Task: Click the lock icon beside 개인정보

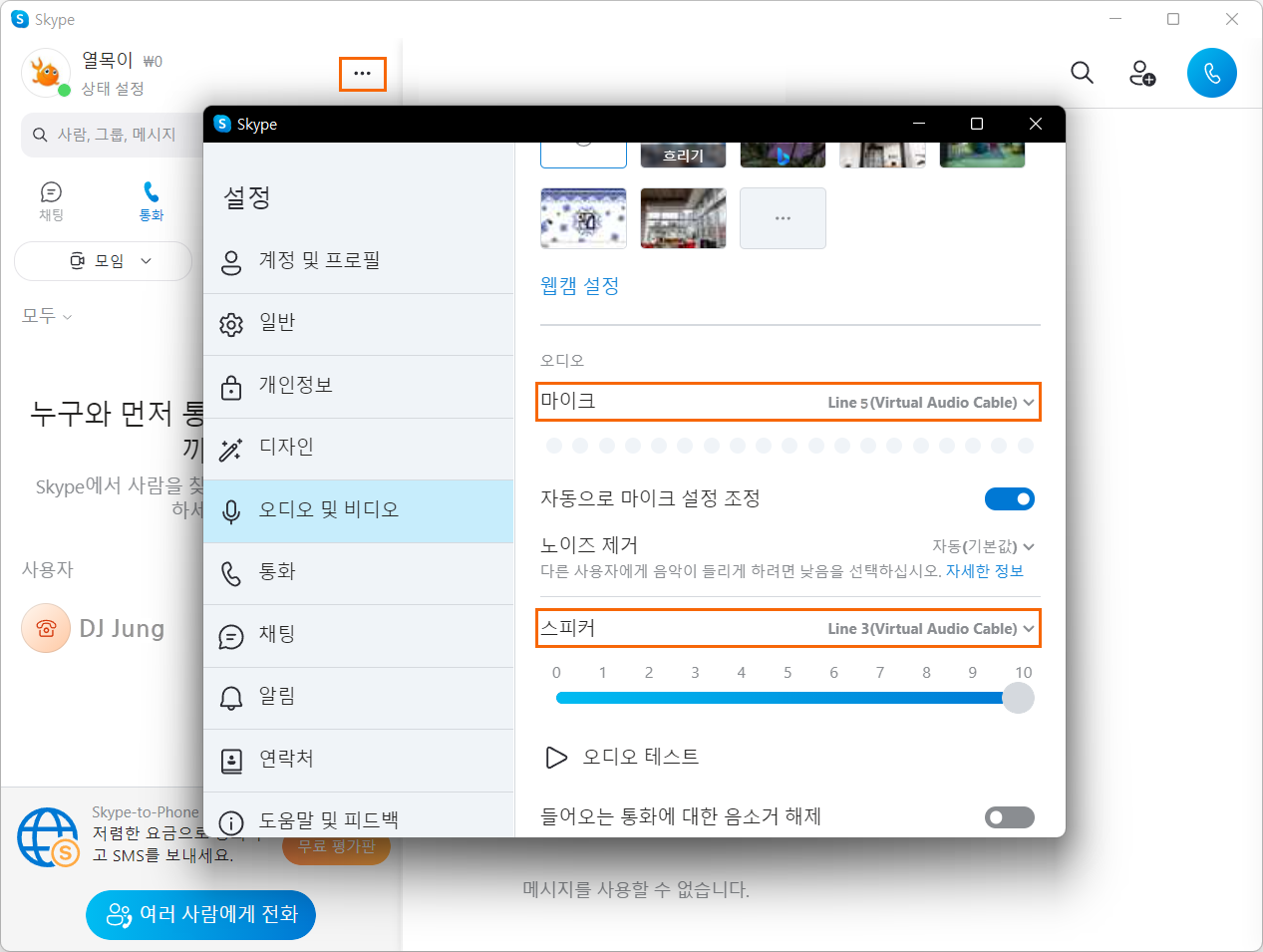Action: pos(231,387)
